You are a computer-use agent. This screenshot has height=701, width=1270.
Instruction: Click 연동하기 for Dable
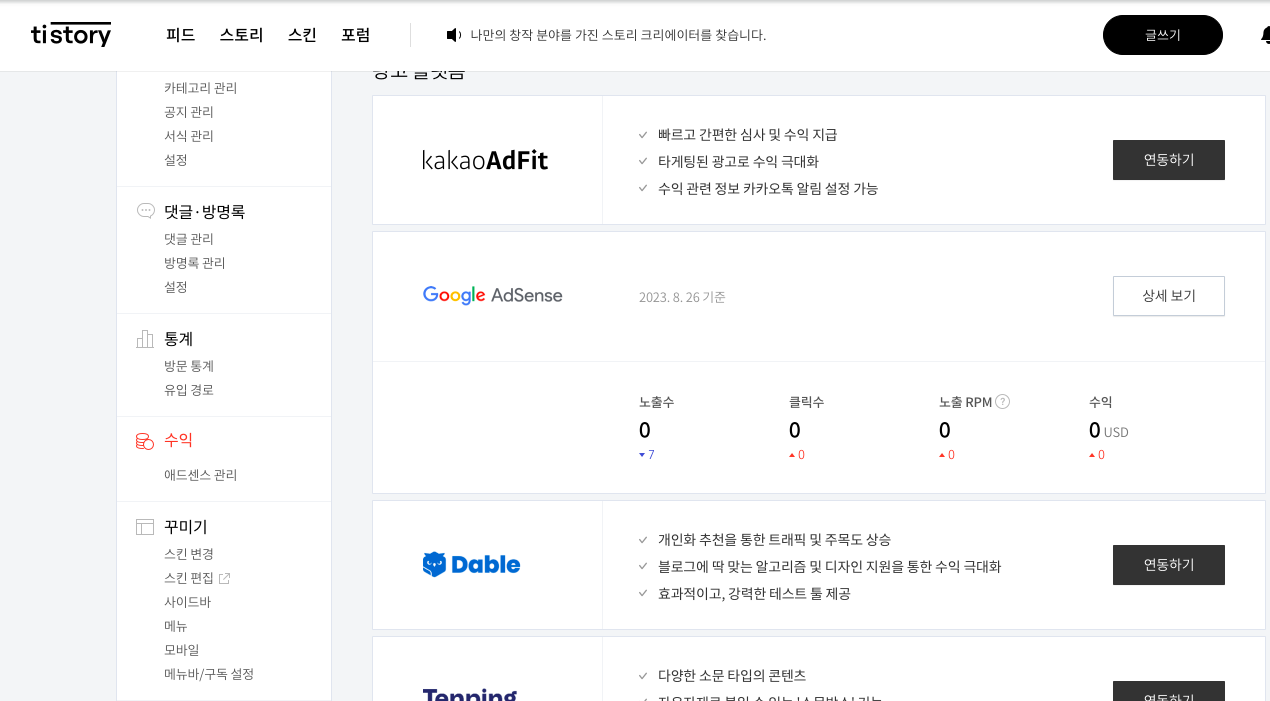(1169, 565)
